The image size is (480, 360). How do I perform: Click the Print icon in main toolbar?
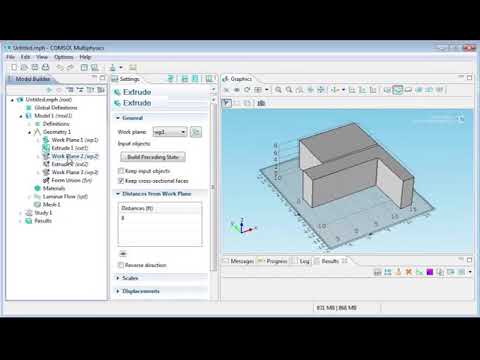click(45, 67)
